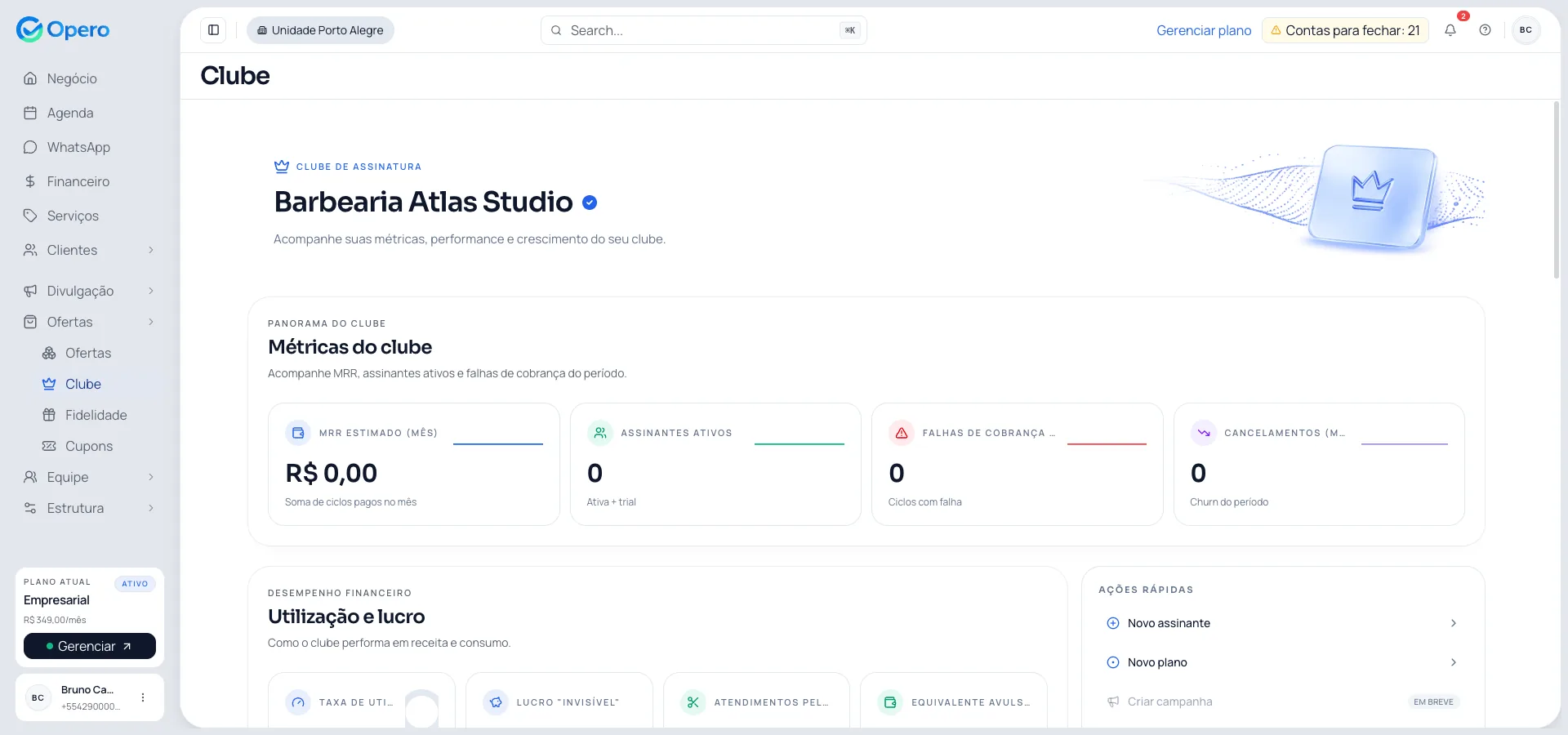Click the Equivalente Avuls wallet icon
Viewport: 1568px width, 735px height.
890,702
